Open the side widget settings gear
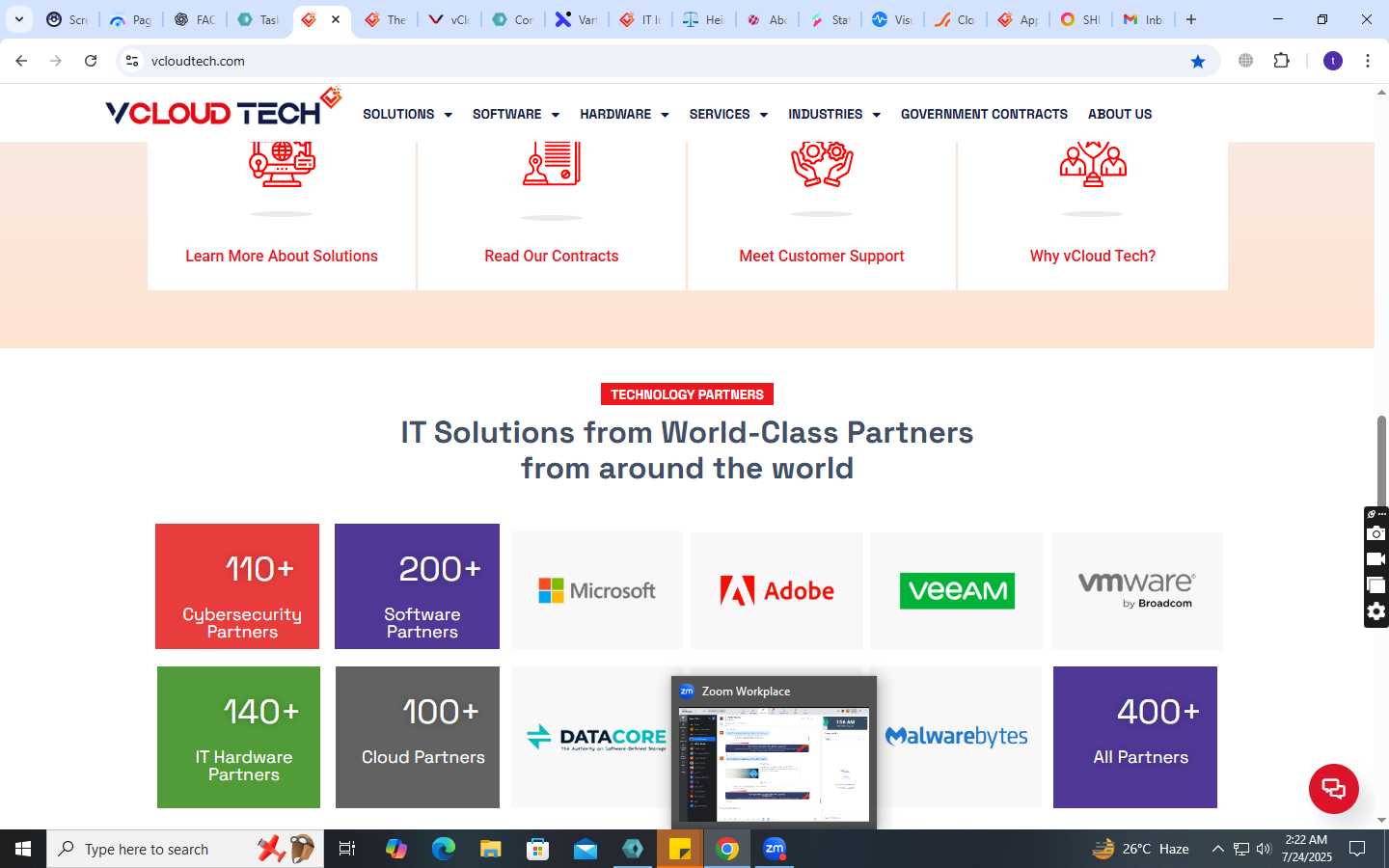The width and height of the screenshot is (1389, 868). [x=1376, y=610]
